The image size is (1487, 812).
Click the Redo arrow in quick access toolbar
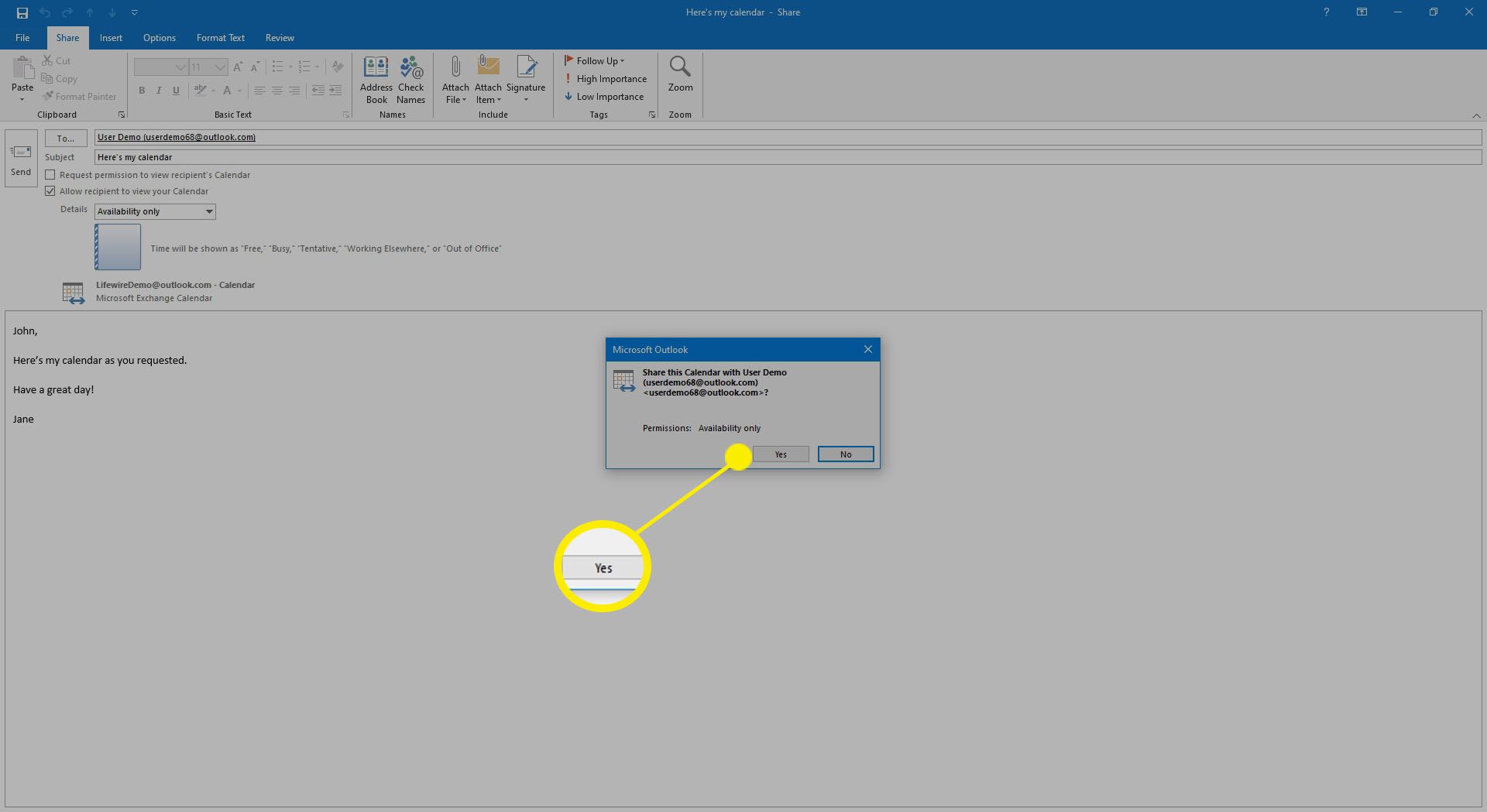tap(67, 12)
